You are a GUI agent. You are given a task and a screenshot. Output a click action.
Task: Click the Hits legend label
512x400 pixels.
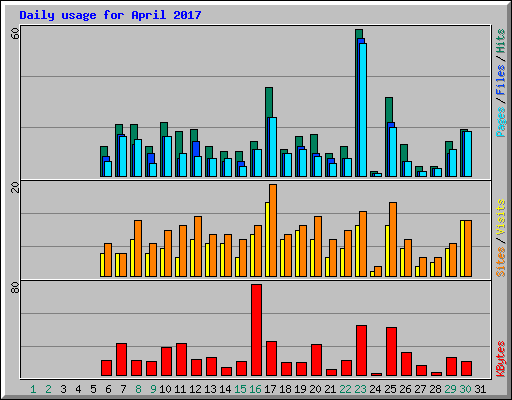500,41
